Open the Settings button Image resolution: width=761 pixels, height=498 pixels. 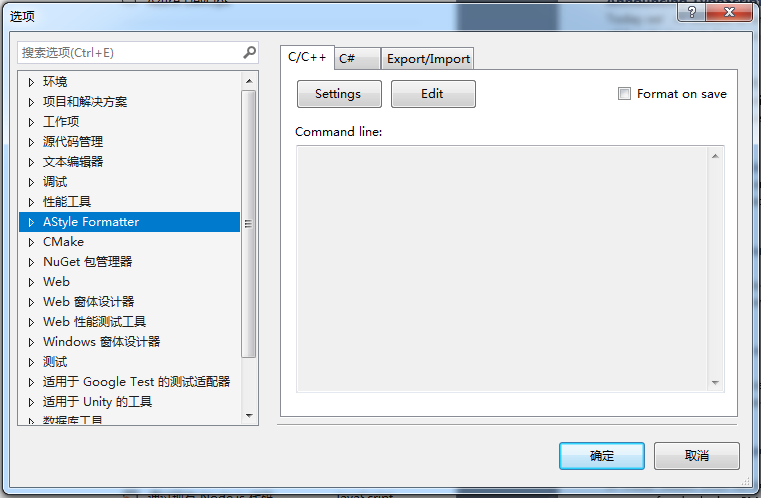(x=339, y=94)
